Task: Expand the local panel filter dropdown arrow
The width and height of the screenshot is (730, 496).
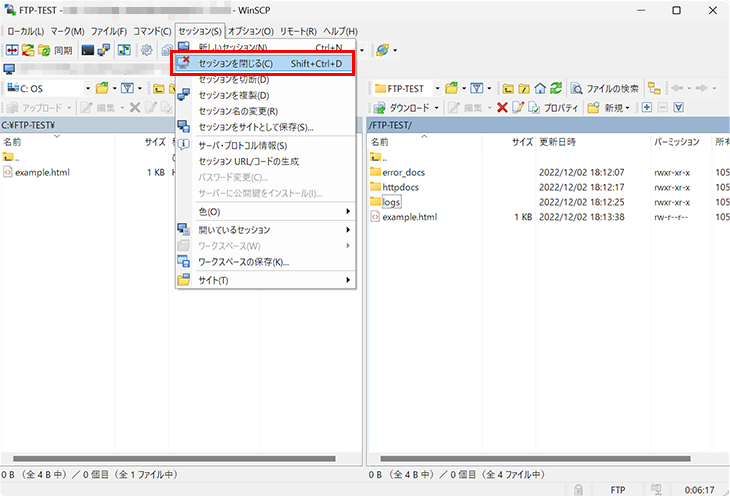Action: tap(140, 88)
